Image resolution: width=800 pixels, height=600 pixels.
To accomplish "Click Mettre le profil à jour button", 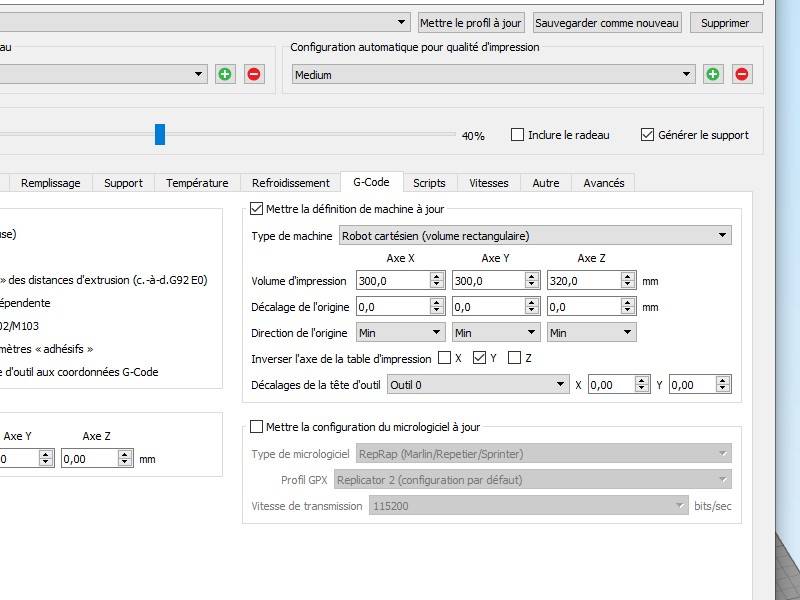I will click(x=471, y=23).
